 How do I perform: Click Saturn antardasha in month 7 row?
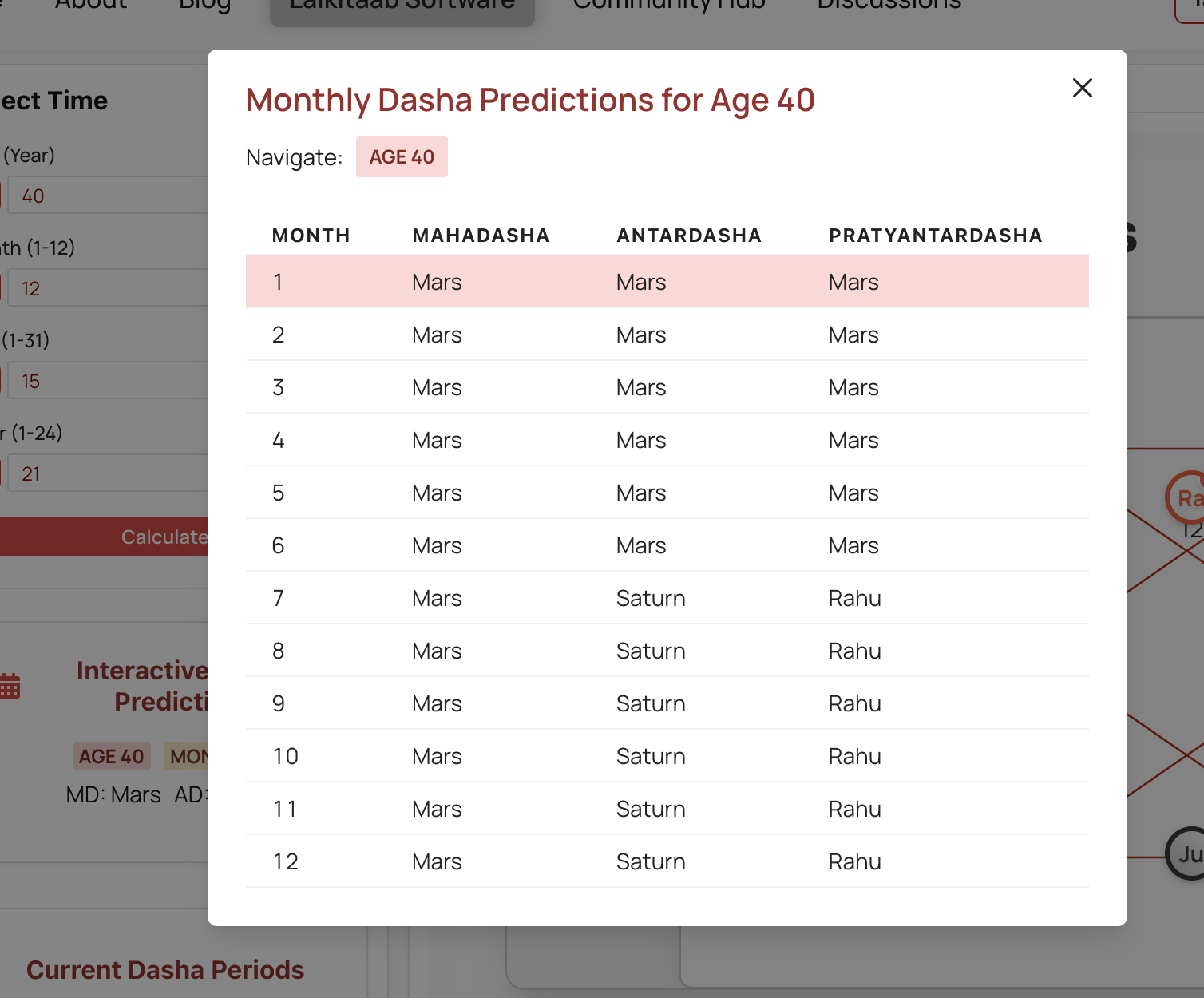(x=651, y=598)
